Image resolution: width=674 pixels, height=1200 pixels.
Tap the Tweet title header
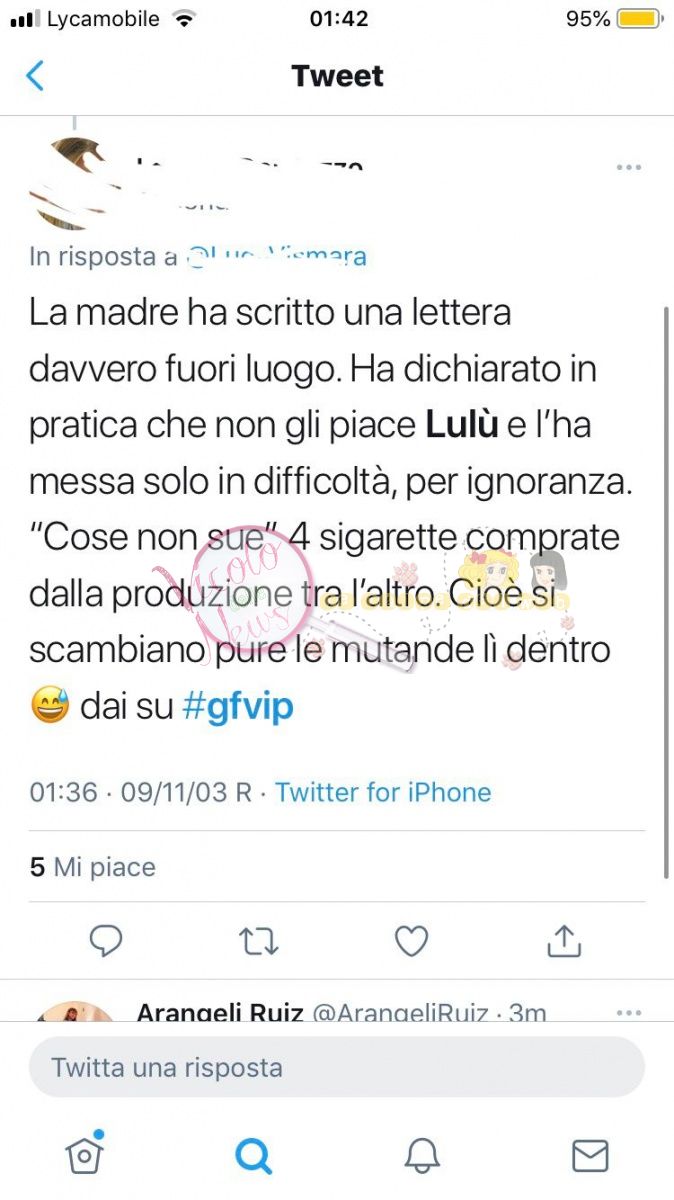coord(337,76)
